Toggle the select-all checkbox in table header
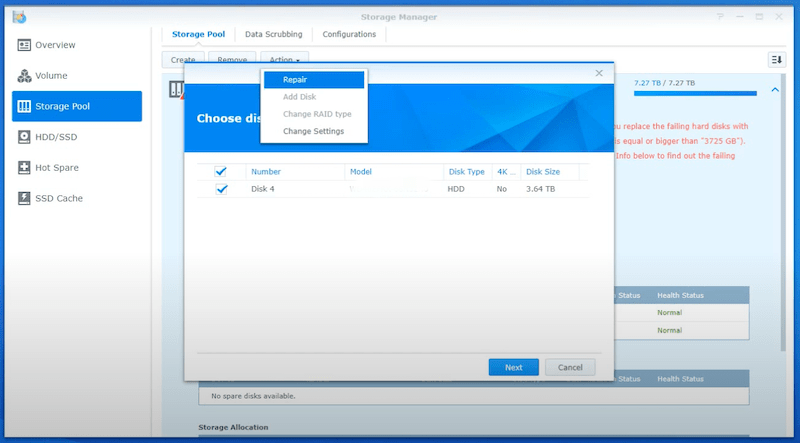 pyautogui.click(x=222, y=172)
